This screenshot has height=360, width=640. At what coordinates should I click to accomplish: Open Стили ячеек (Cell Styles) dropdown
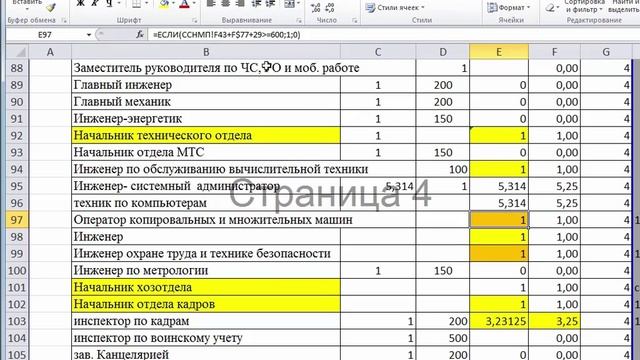[x=395, y=7]
